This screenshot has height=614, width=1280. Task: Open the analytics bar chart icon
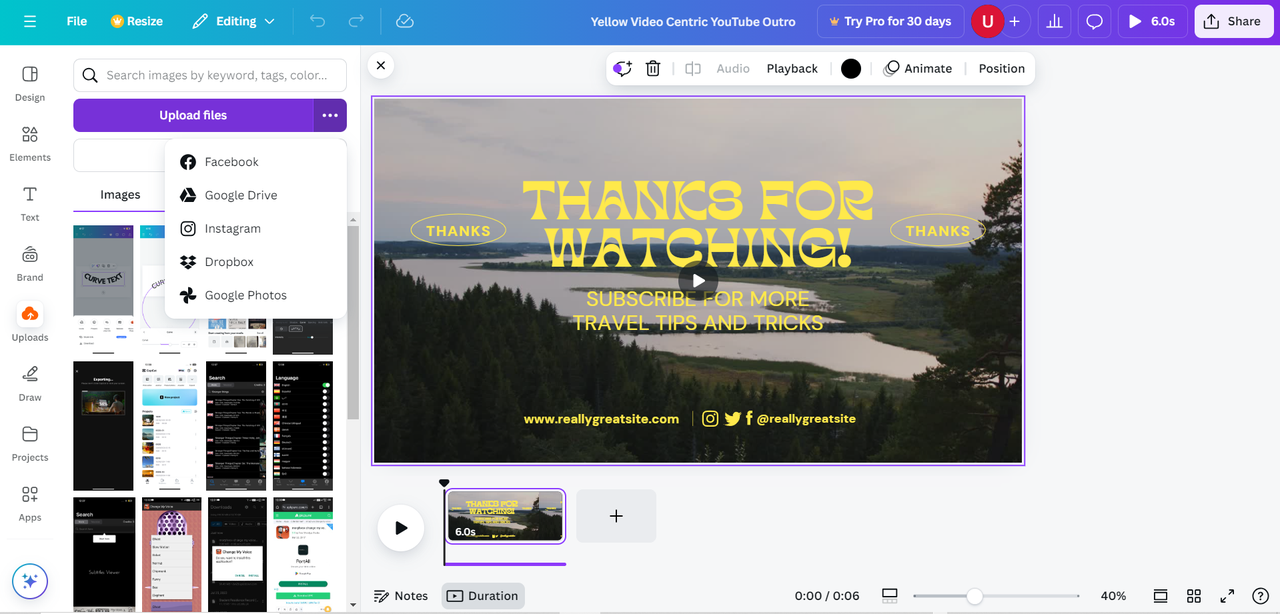tap(1053, 21)
